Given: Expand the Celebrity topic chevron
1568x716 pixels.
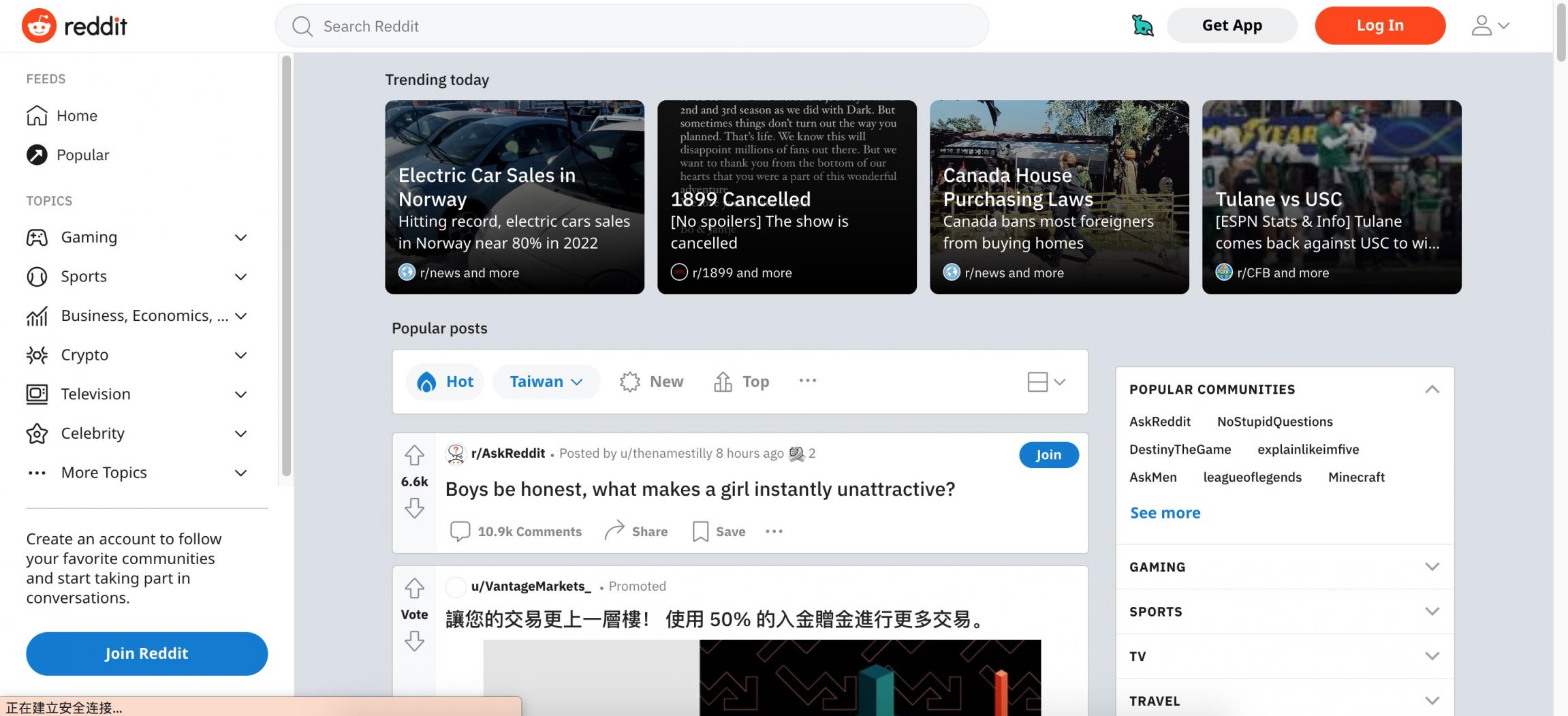Looking at the screenshot, I should (240, 434).
